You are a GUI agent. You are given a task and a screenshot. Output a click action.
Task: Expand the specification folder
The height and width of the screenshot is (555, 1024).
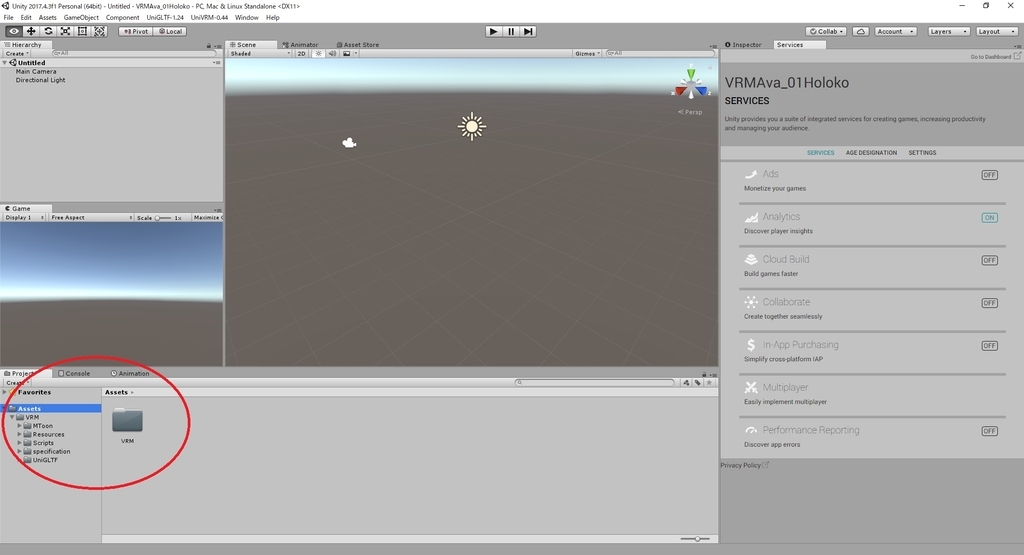(20, 451)
